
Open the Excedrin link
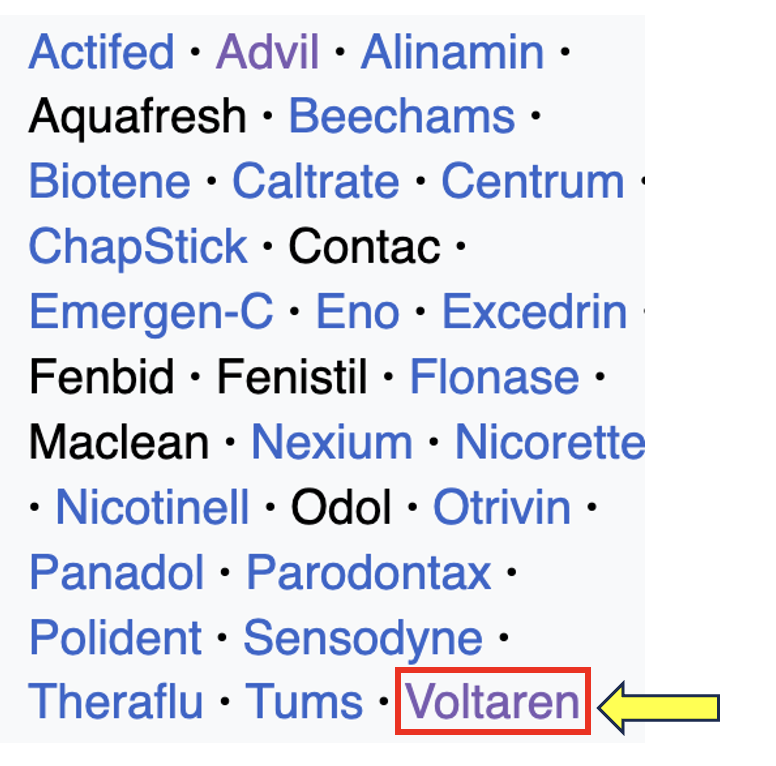(x=534, y=313)
